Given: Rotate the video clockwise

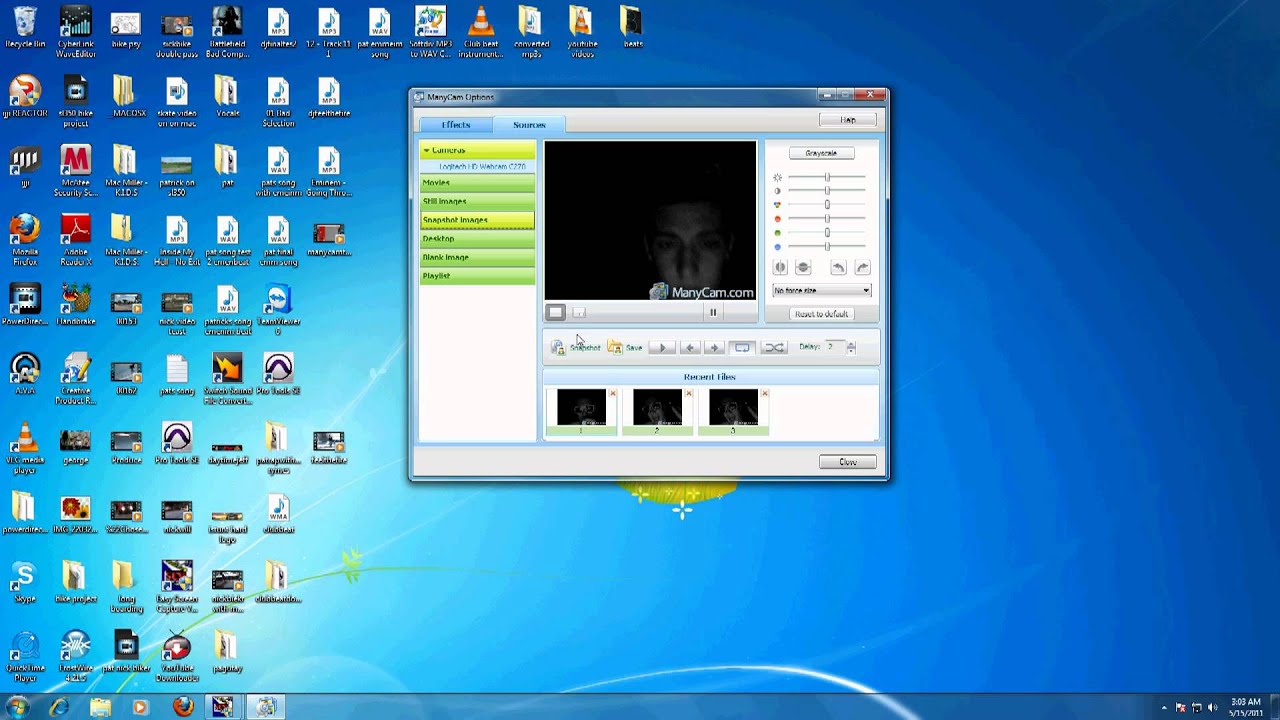Looking at the screenshot, I should [x=862, y=268].
